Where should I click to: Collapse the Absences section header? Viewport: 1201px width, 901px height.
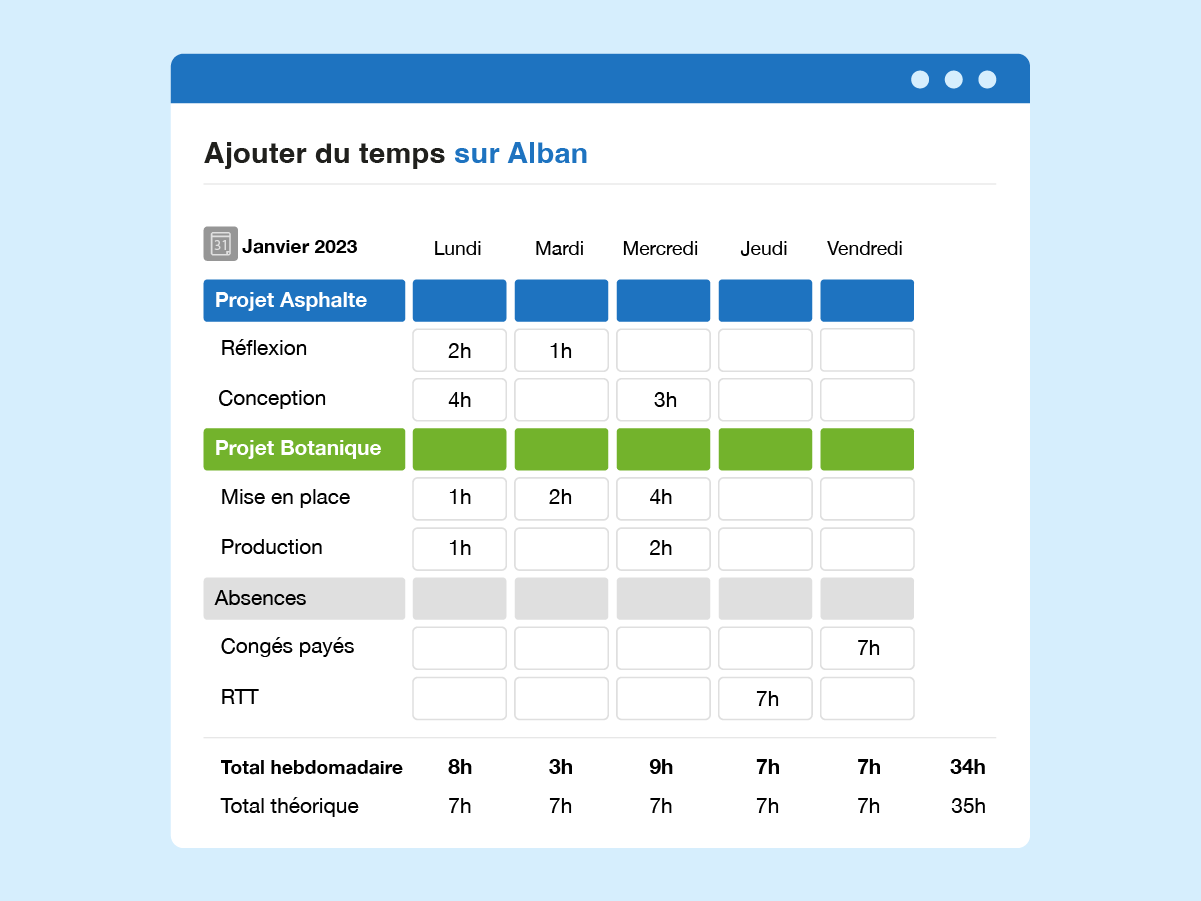pos(304,598)
